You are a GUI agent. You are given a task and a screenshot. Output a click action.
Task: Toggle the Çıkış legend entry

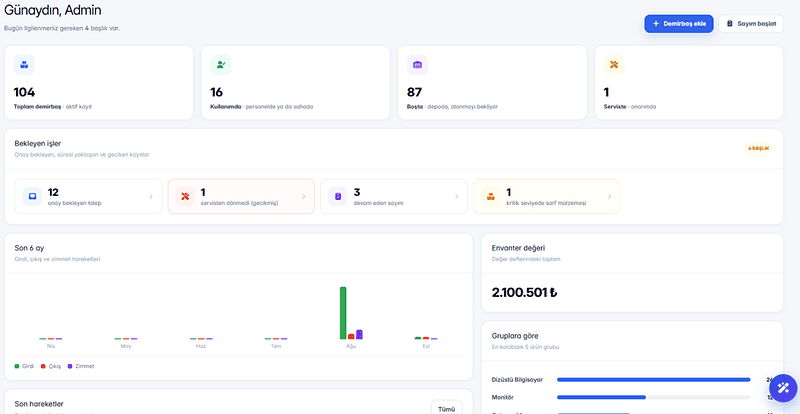point(51,366)
